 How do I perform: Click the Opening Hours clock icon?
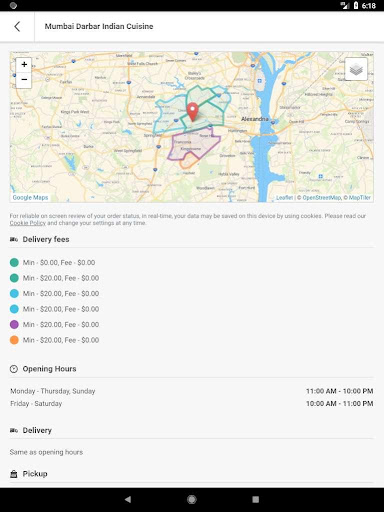(x=14, y=369)
